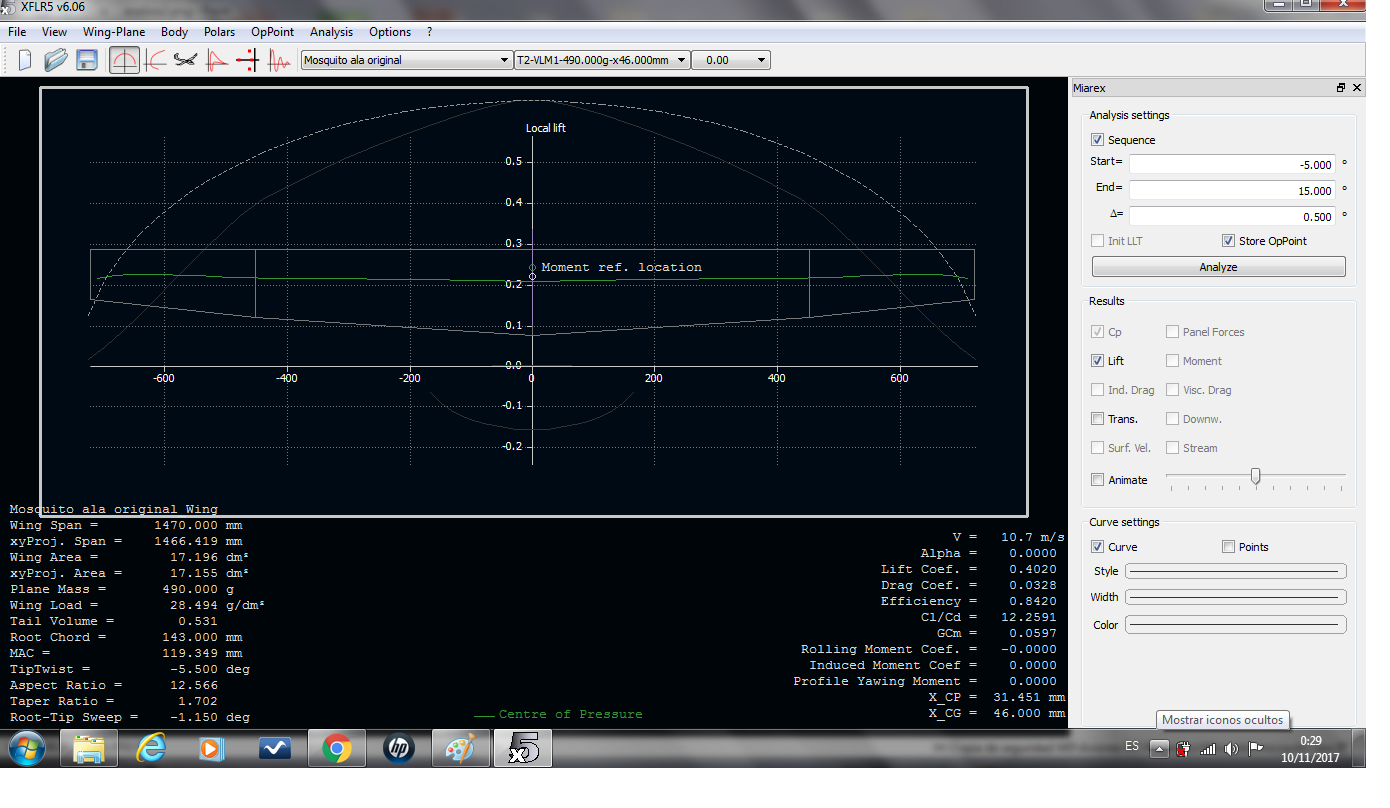Open the stability time response view icon
The image size is (1390, 808).
279,60
